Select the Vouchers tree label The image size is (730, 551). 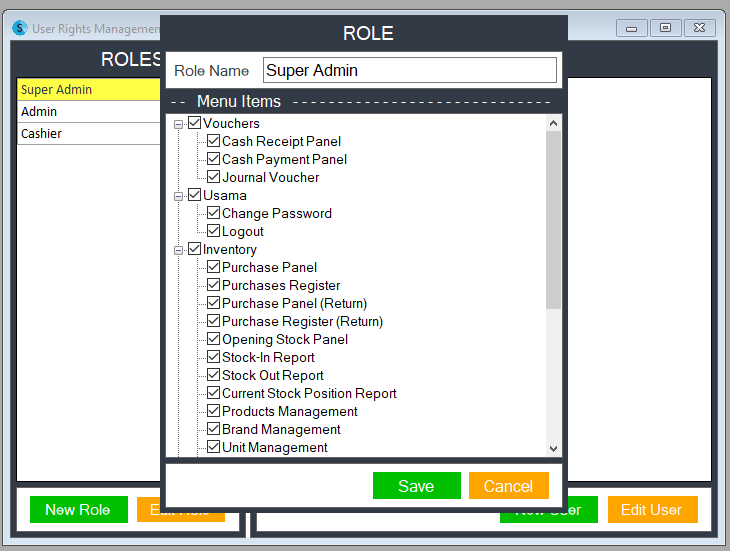(x=231, y=123)
